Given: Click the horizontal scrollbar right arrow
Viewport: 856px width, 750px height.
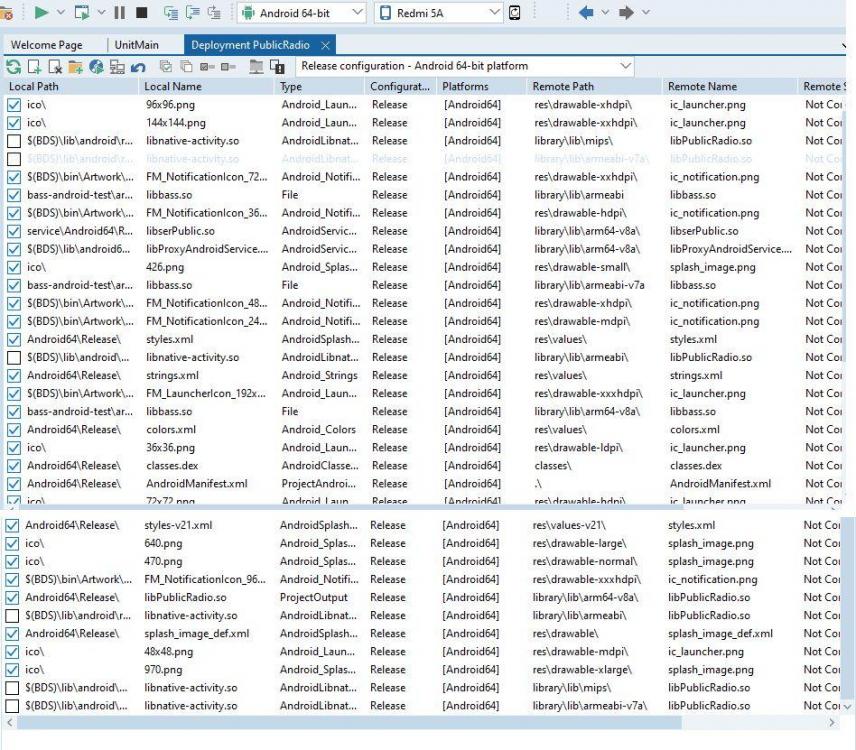Looking at the screenshot, I should [x=831, y=723].
